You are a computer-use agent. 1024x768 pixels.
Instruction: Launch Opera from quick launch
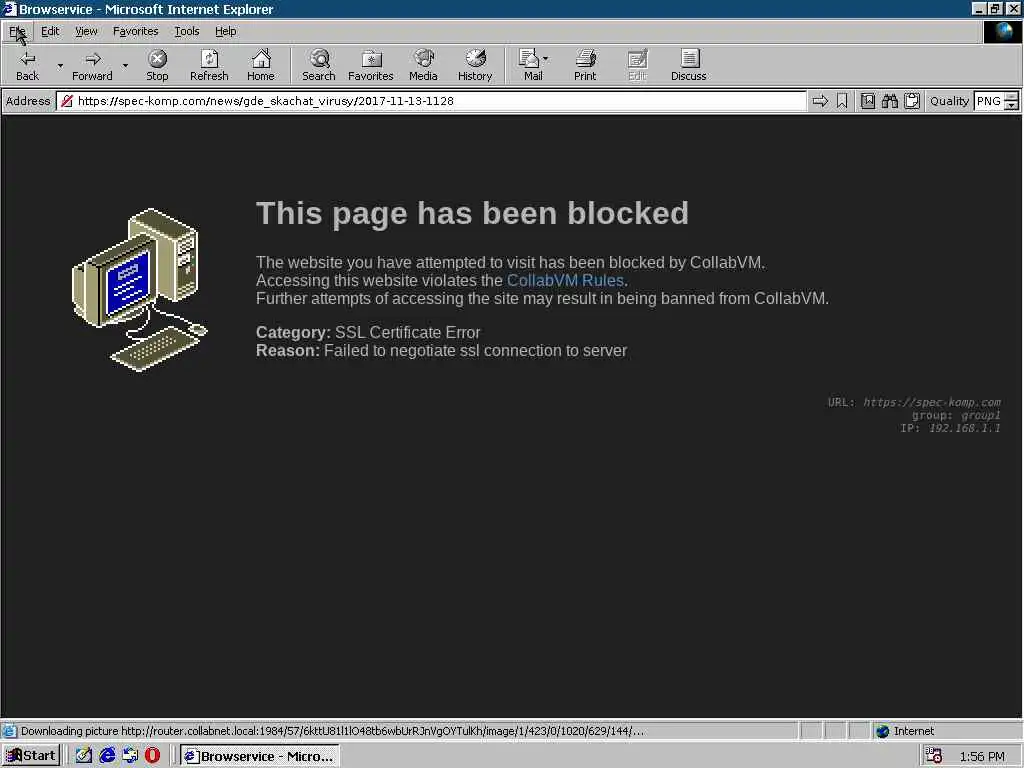point(152,756)
